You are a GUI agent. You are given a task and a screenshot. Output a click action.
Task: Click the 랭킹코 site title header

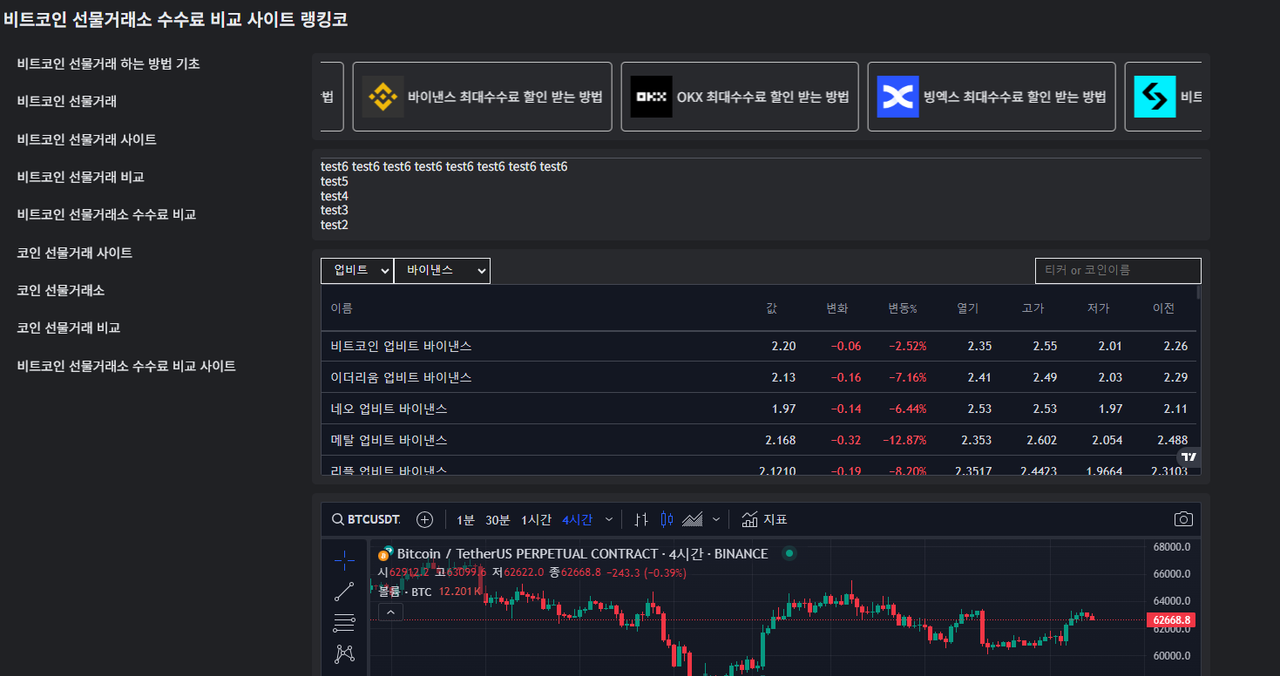[176, 19]
